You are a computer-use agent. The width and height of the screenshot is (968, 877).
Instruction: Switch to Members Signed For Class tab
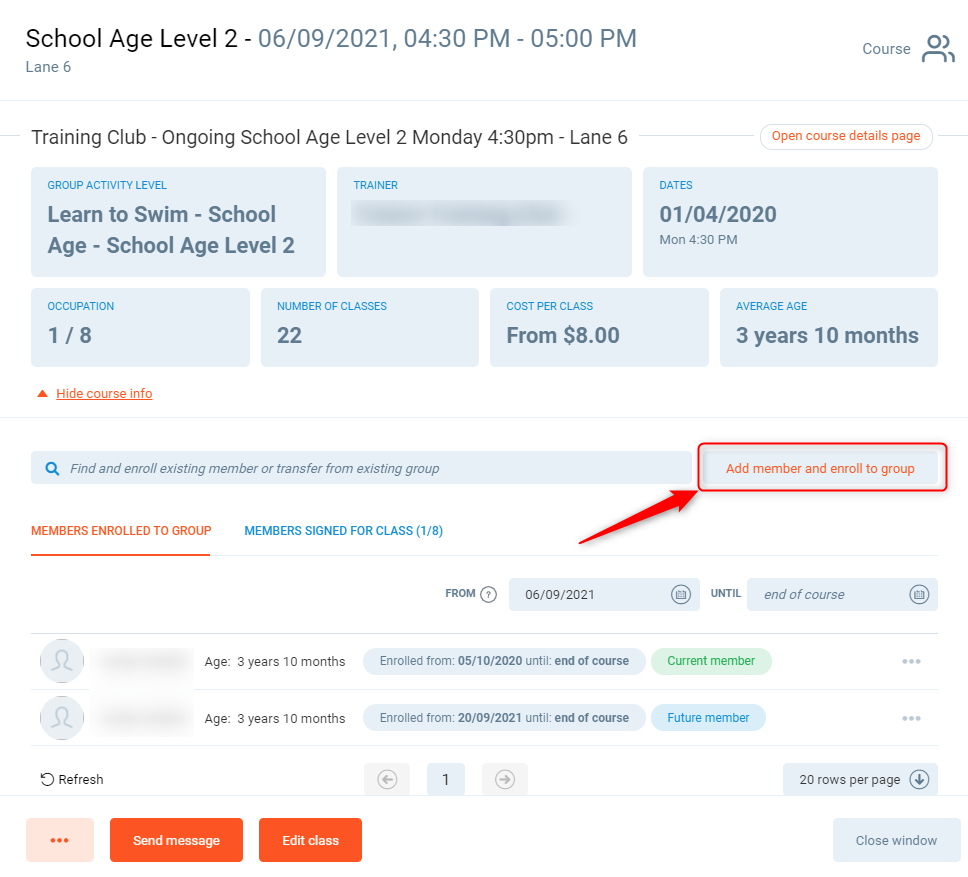point(343,531)
